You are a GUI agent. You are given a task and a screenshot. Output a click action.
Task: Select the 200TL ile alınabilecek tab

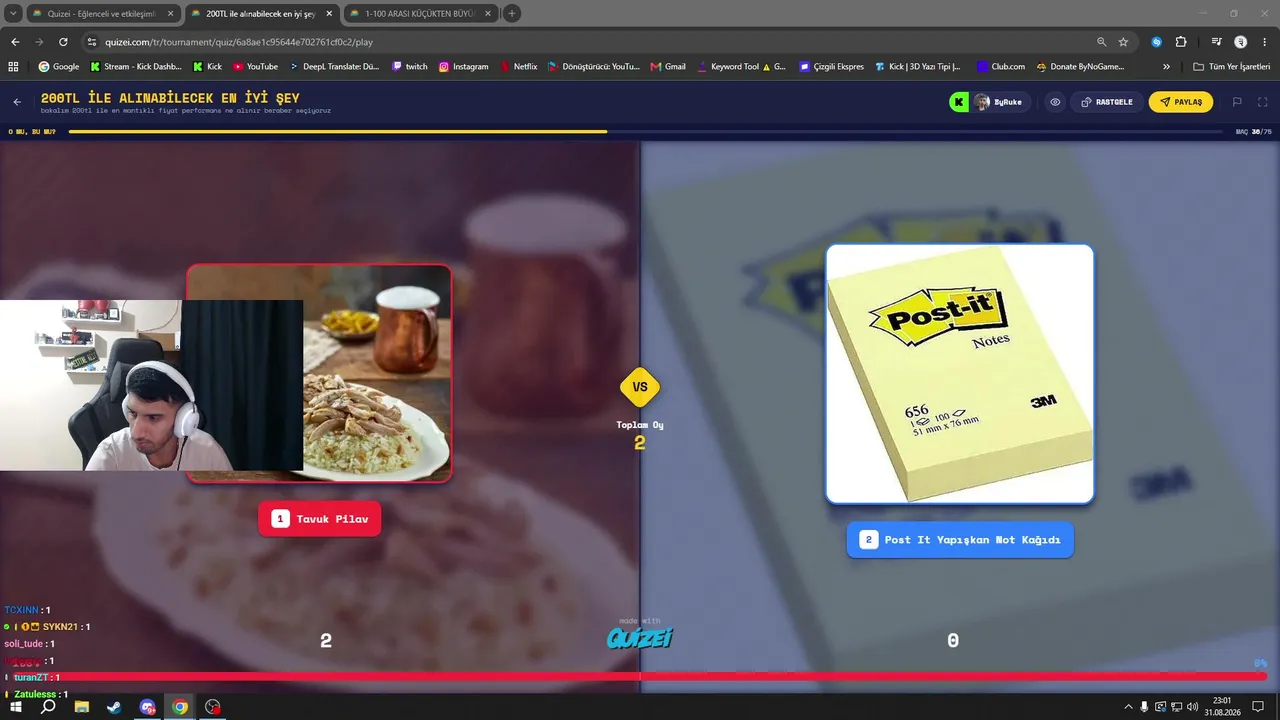point(262,13)
